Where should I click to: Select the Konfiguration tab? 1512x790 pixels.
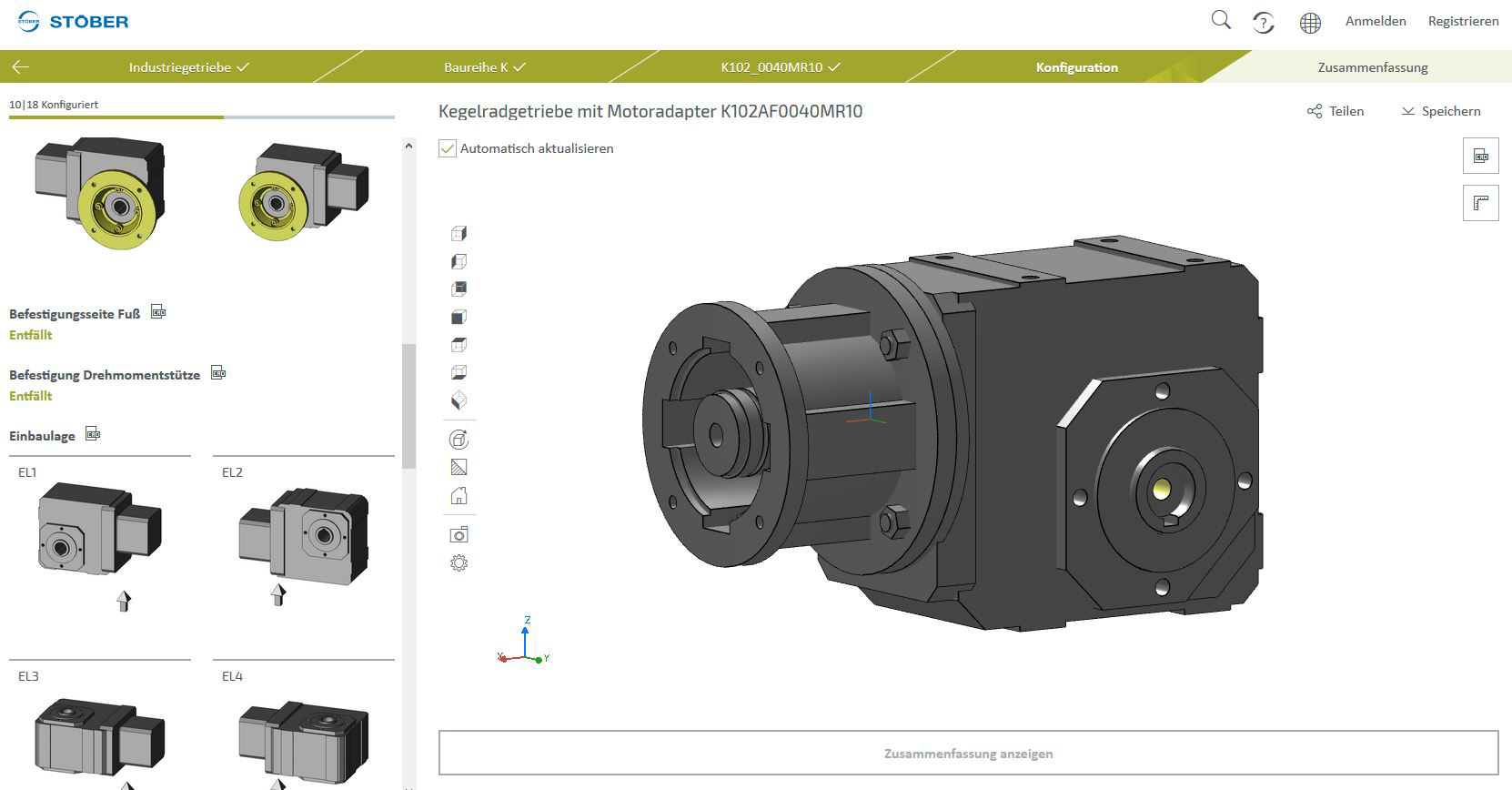pyautogui.click(x=1076, y=67)
